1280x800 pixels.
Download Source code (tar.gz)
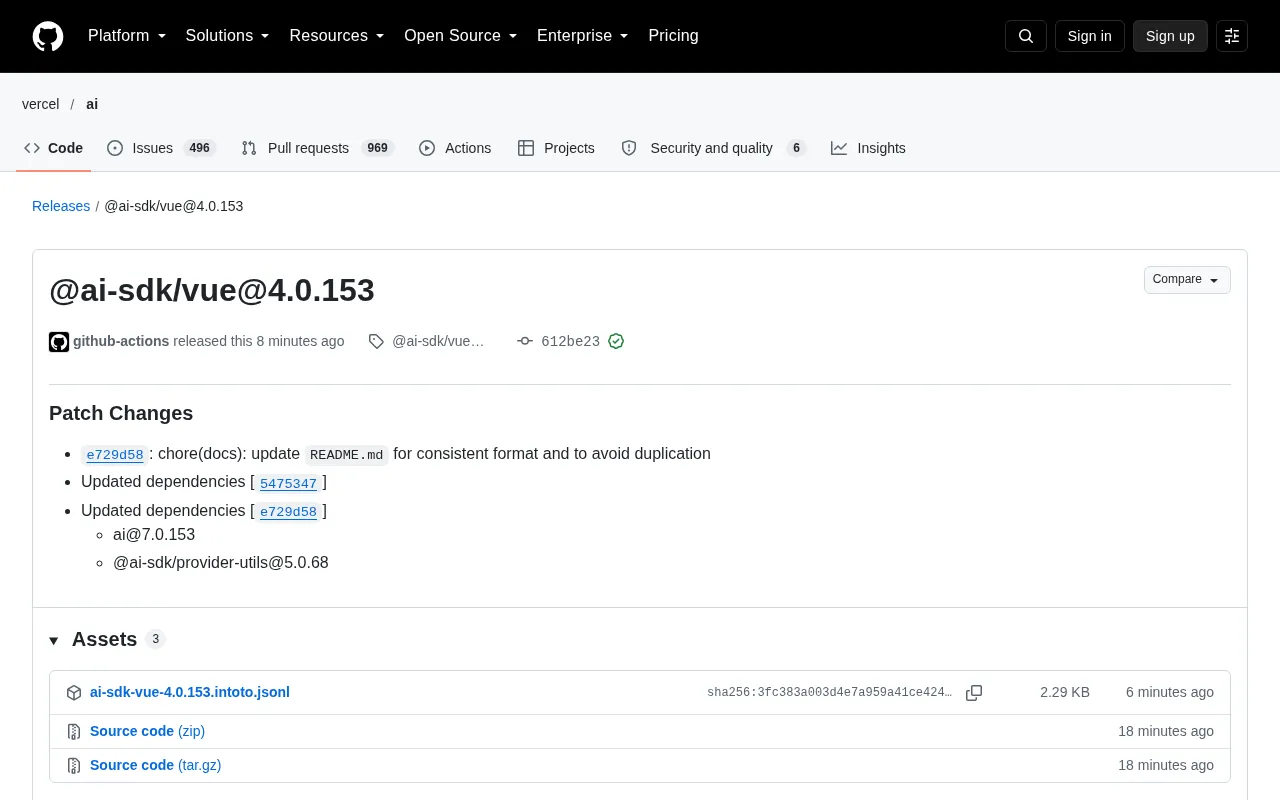point(155,765)
